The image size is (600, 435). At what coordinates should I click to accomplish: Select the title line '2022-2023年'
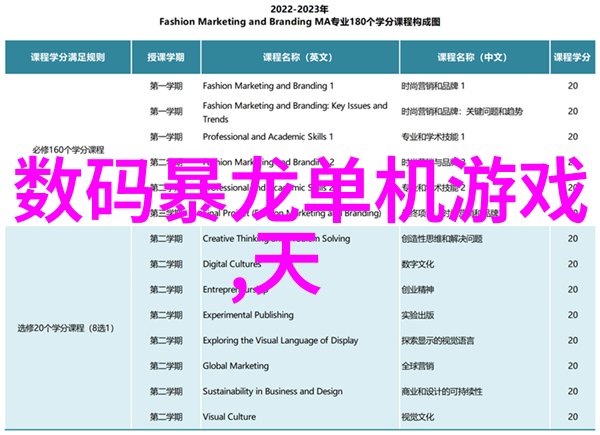tap(300, 9)
